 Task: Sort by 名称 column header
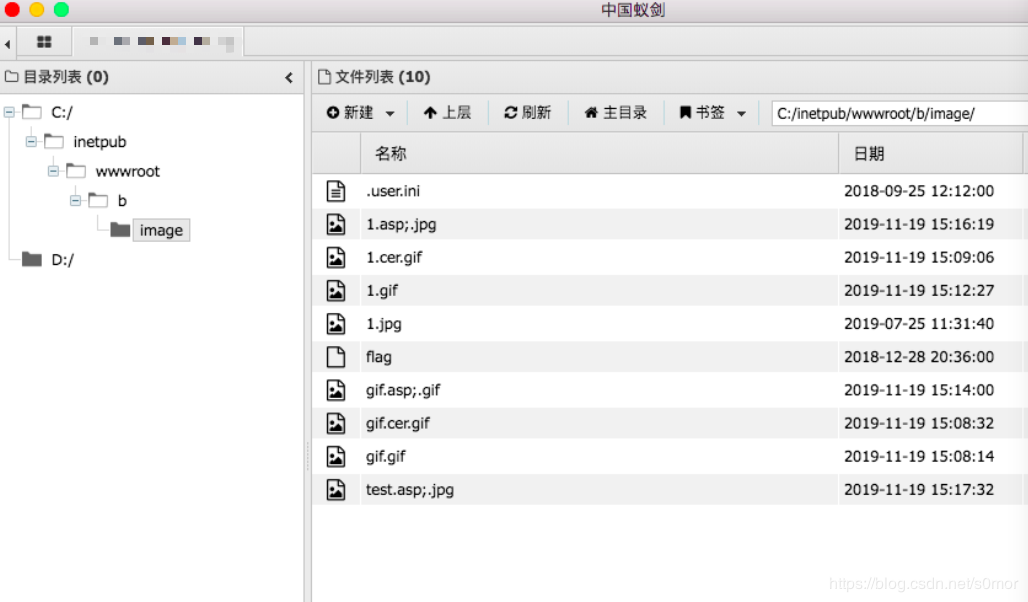pyautogui.click(x=599, y=153)
